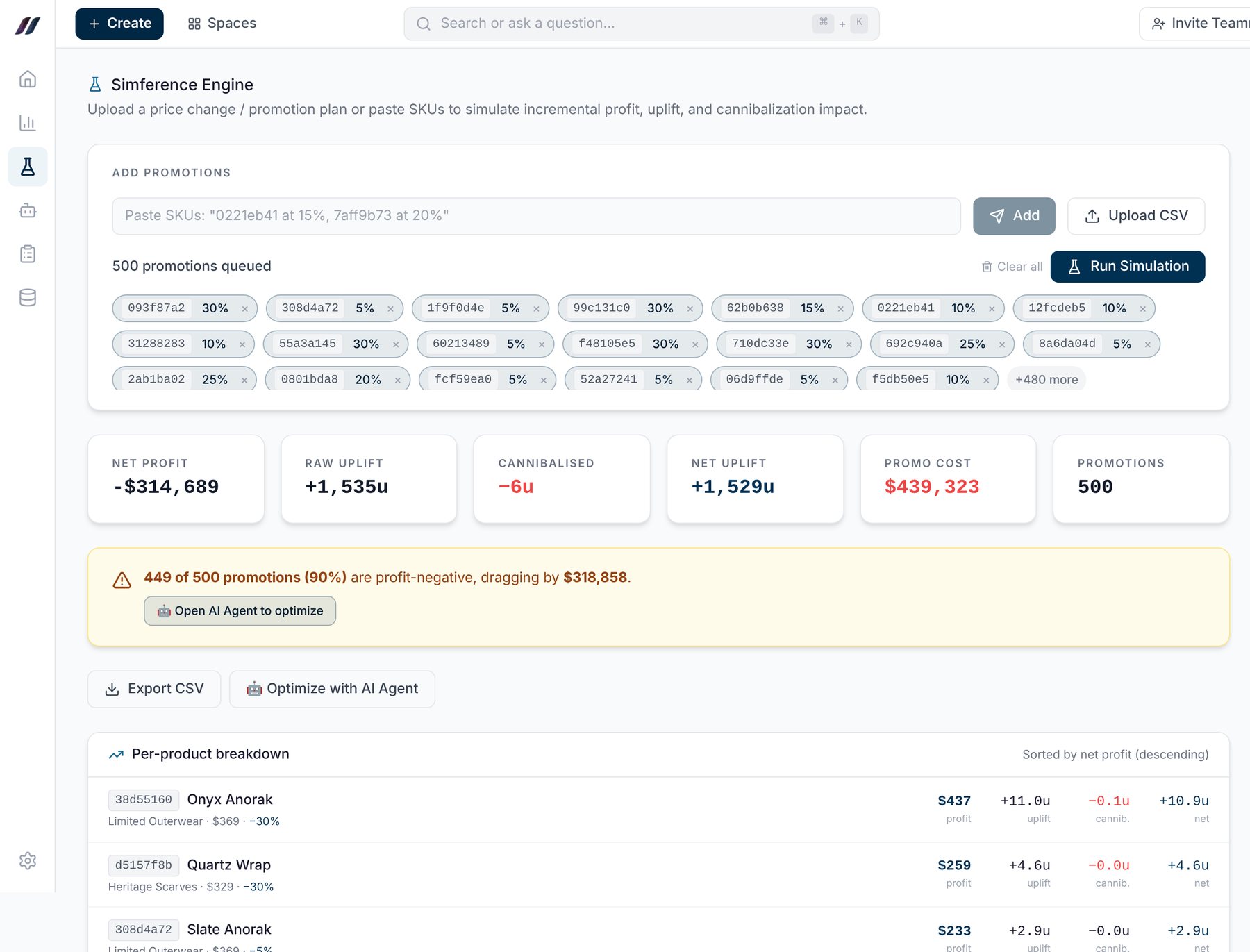
Task: Run the simulation
Action: coord(1128,267)
